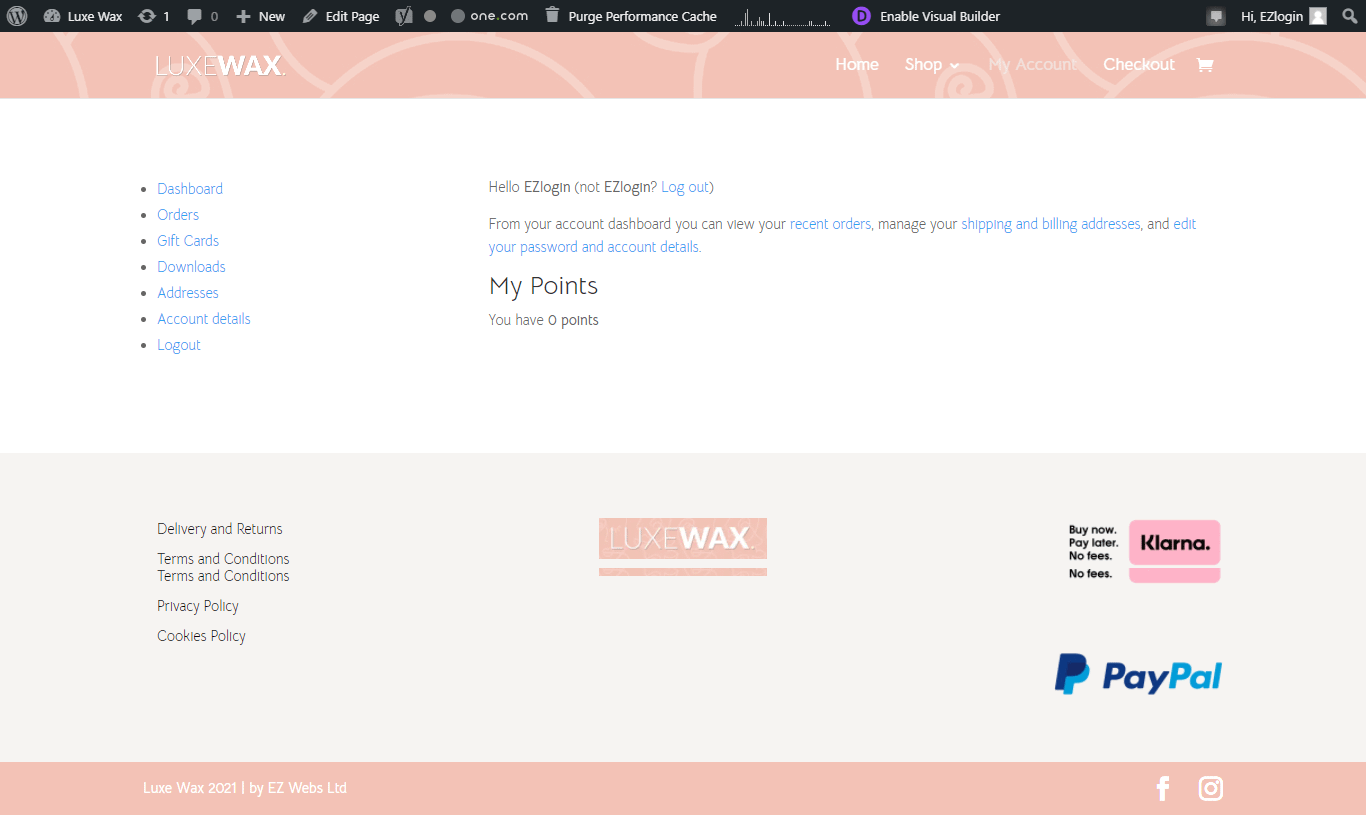Image resolution: width=1366 pixels, height=815 pixels.
Task: Open the pending updates icon
Action: click(x=153, y=16)
